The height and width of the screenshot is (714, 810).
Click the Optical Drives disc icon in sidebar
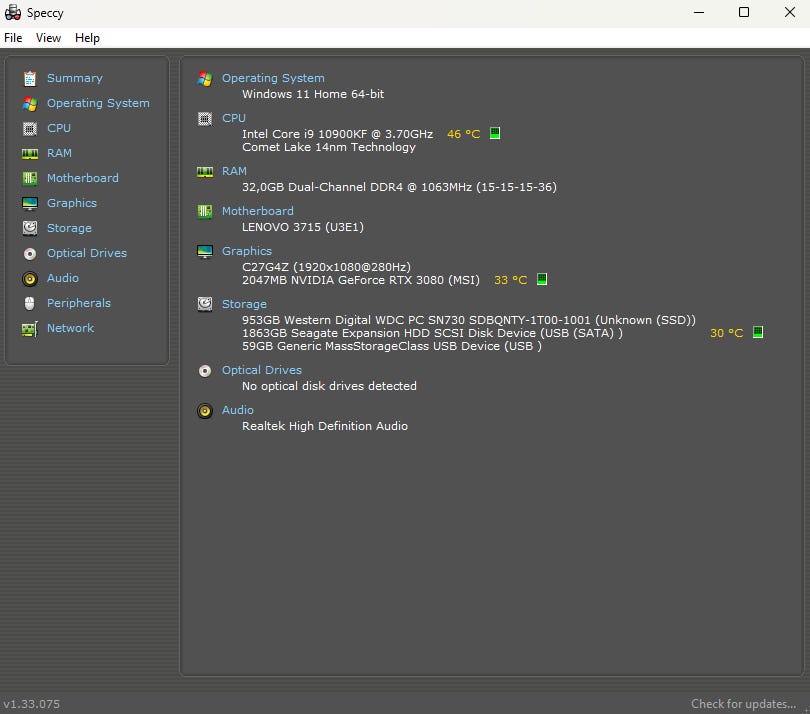click(30, 254)
